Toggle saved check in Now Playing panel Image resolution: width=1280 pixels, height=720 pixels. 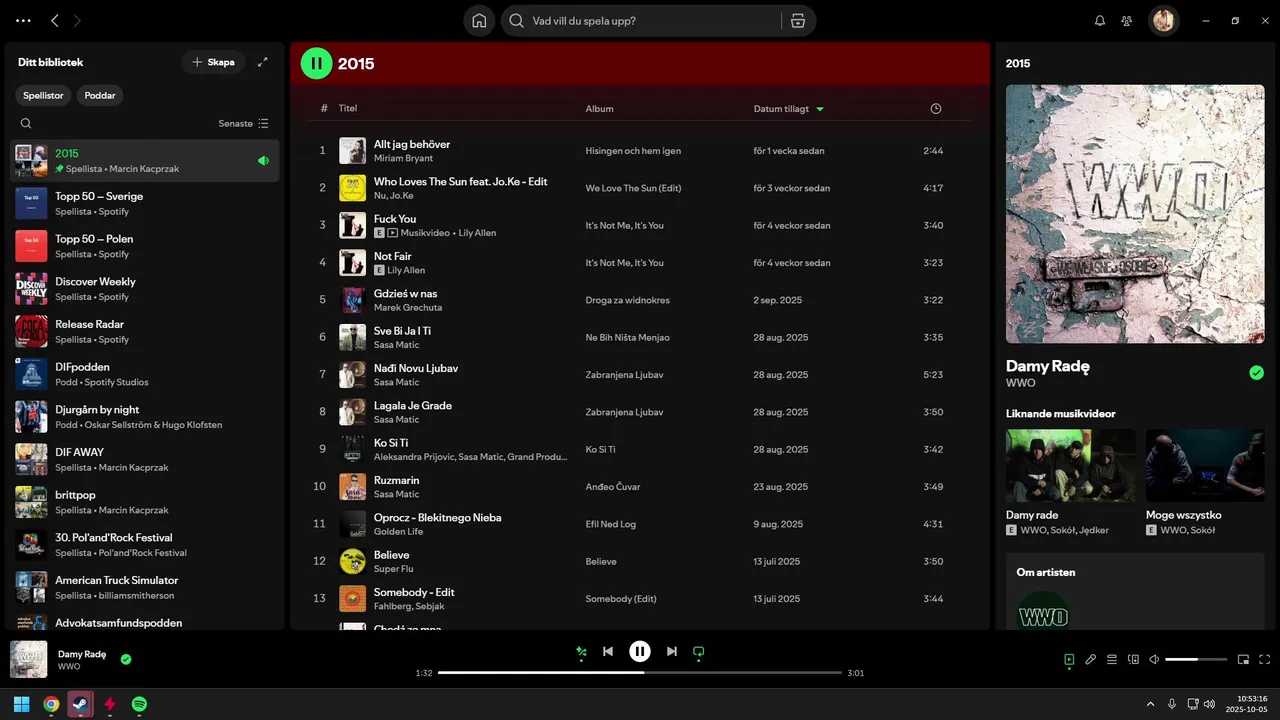point(1257,373)
